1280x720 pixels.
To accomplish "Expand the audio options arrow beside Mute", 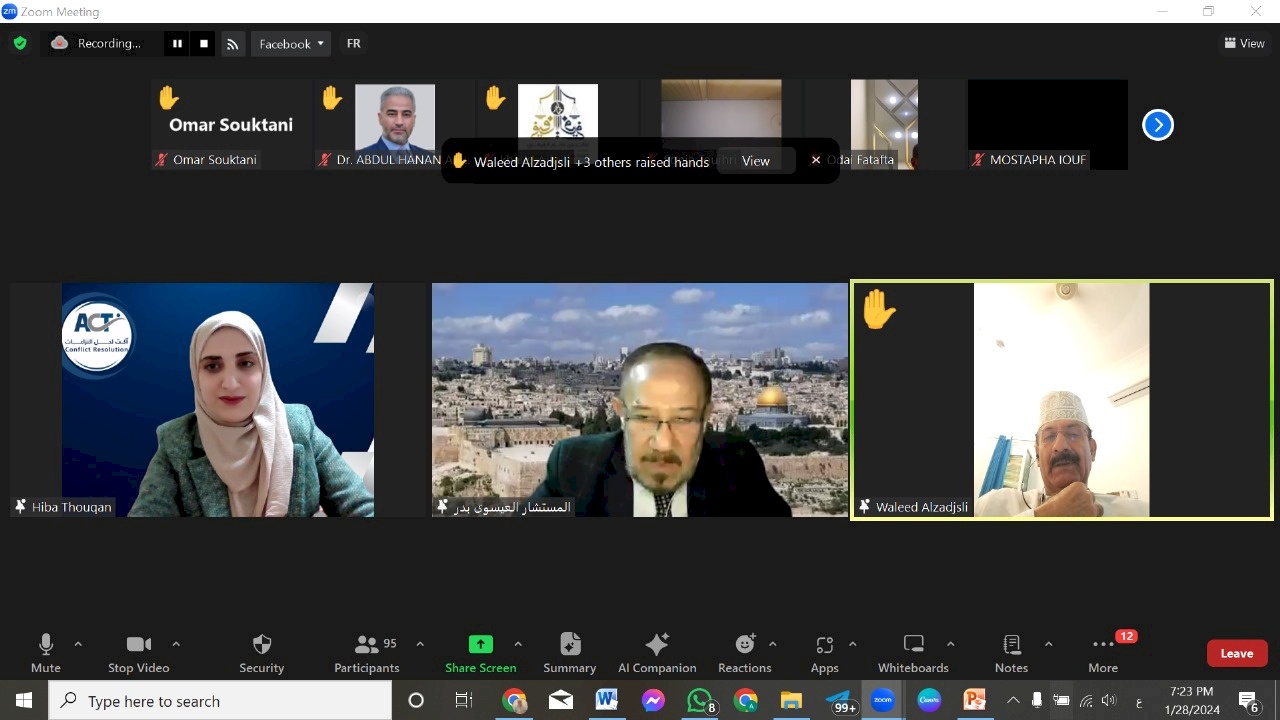I will [78, 644].
